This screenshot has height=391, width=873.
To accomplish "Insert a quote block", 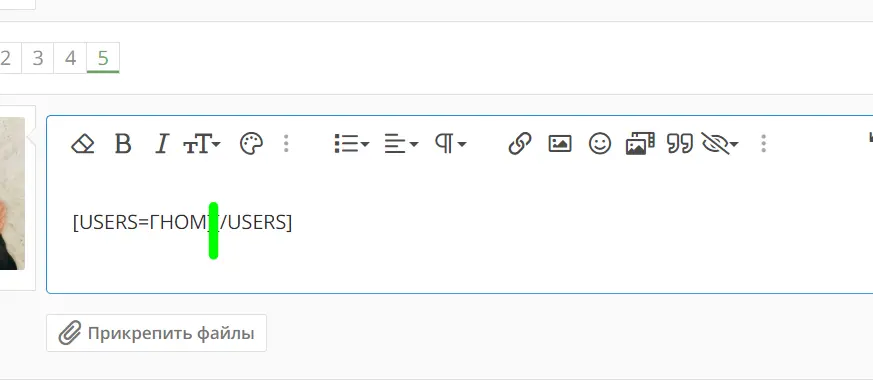I will click(680, 144).
